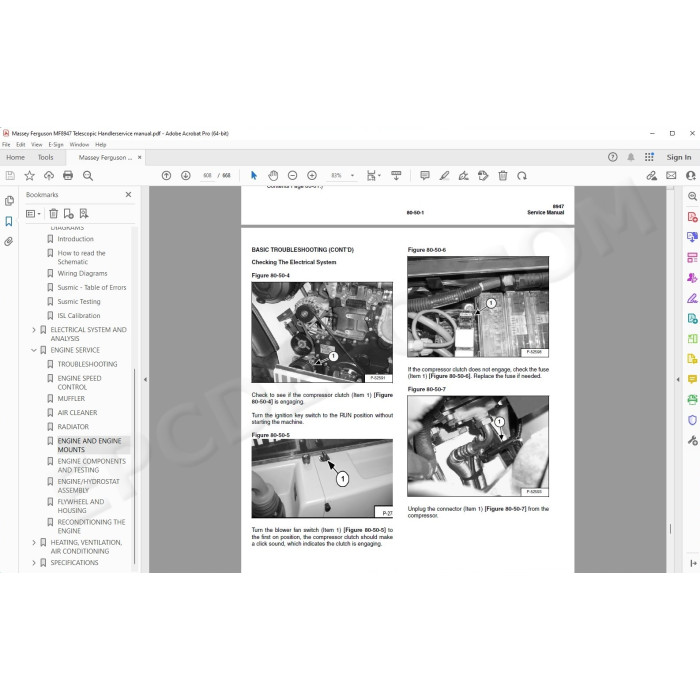Open the Help menu

point(100,145)
